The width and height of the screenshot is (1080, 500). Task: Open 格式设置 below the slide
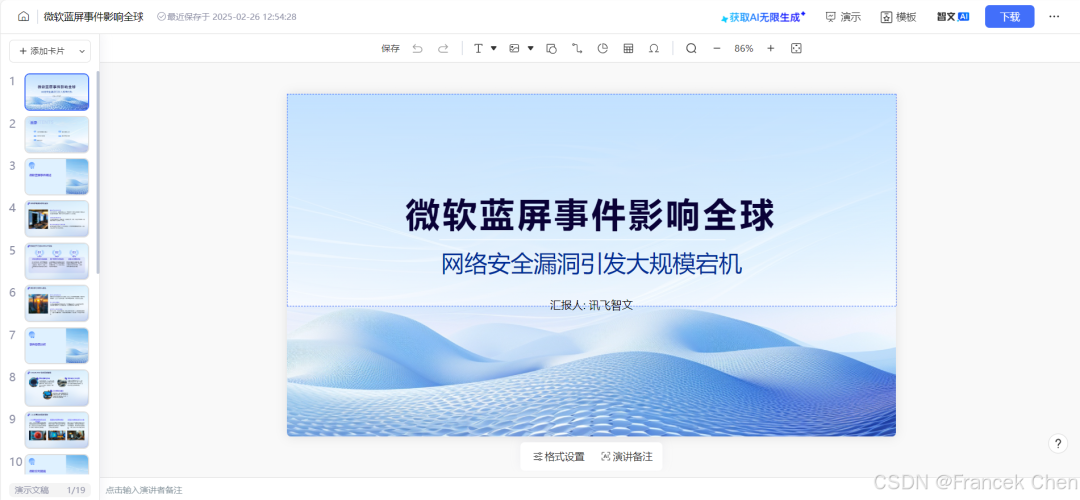[559, 457]
